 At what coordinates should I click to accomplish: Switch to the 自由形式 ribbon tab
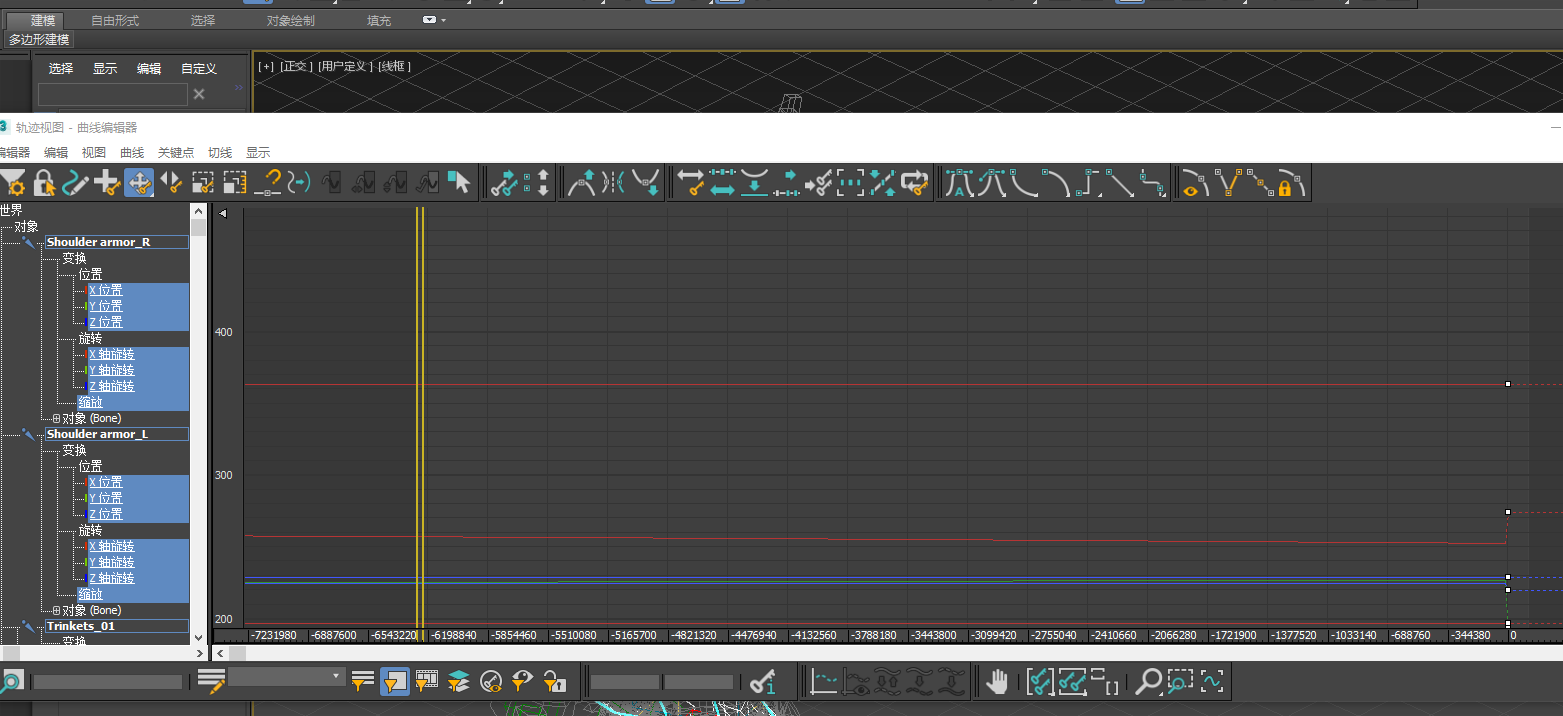(115, 20)
